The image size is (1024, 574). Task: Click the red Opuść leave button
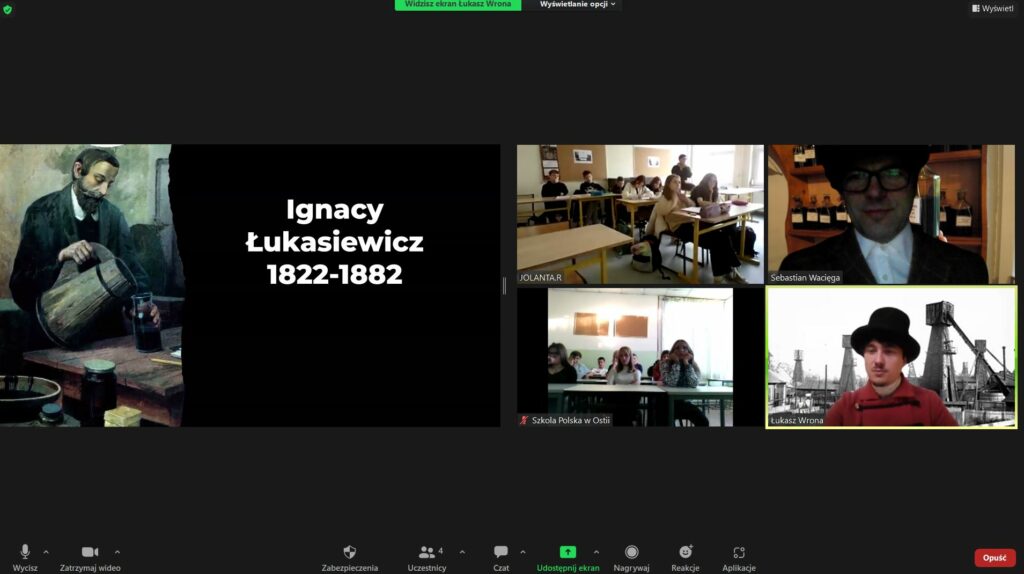point(994,558)
